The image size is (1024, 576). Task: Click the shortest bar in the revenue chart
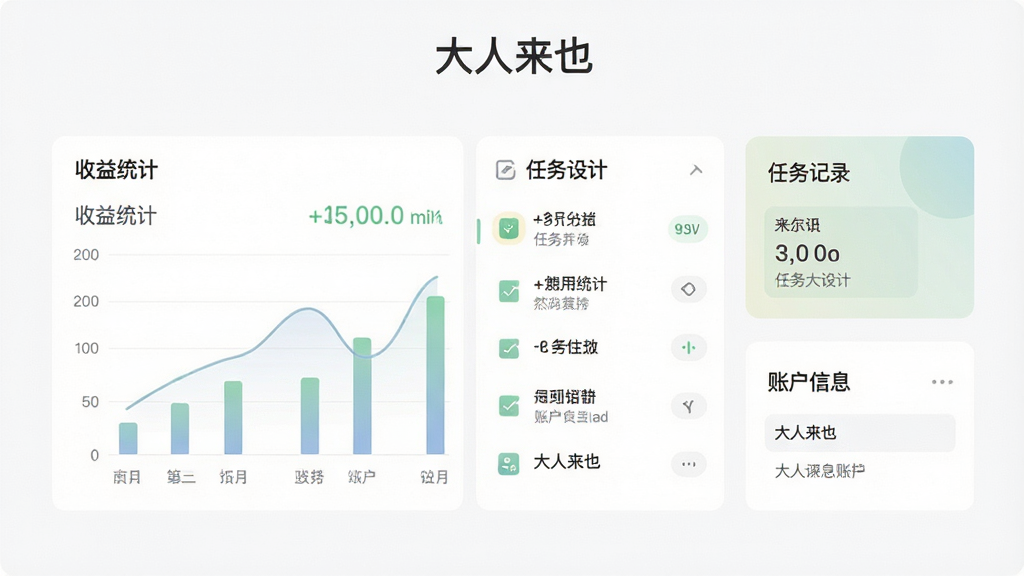pos(128,438)
